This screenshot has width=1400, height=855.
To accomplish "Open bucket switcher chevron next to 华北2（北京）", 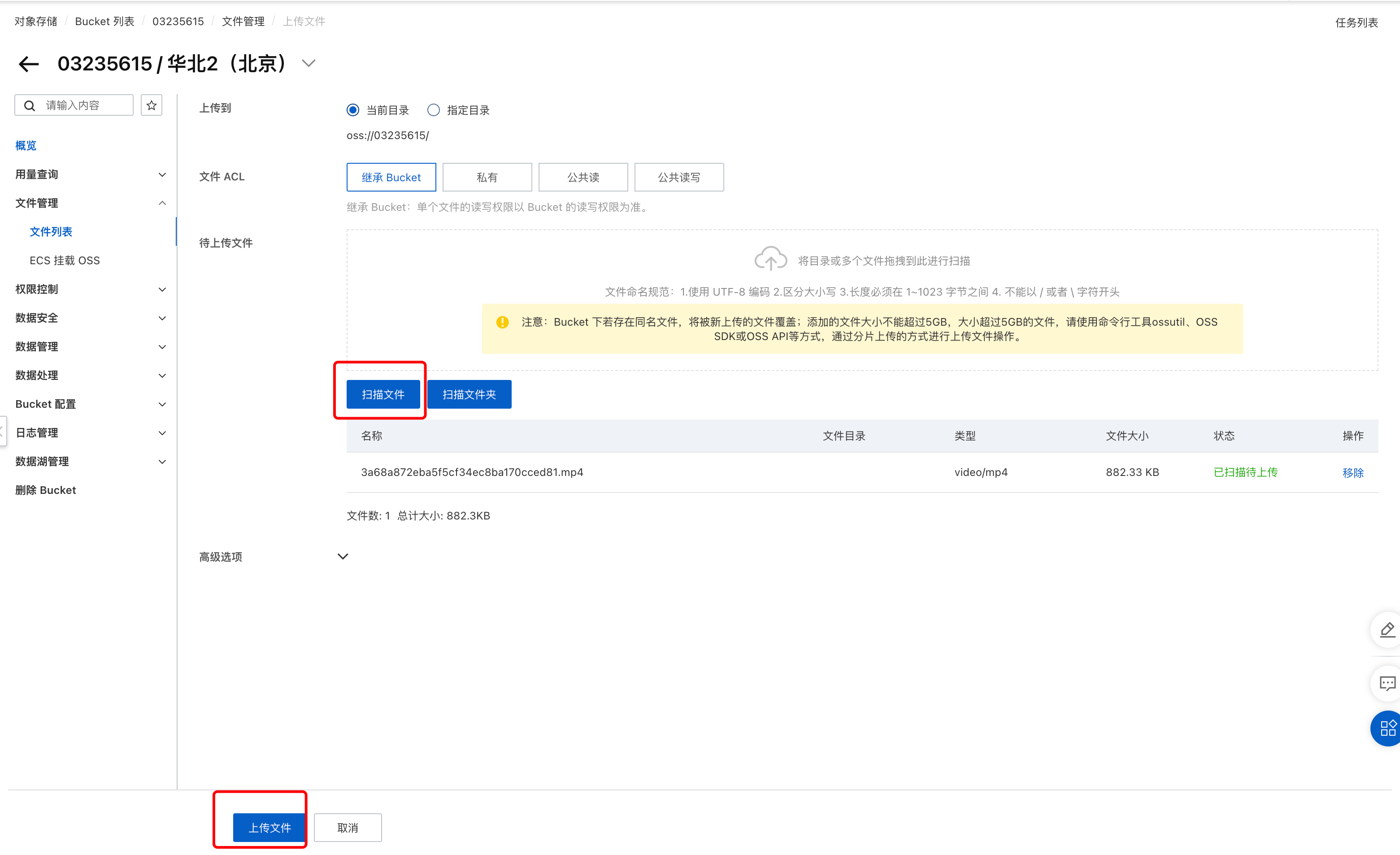I will (x=309, y=64).
